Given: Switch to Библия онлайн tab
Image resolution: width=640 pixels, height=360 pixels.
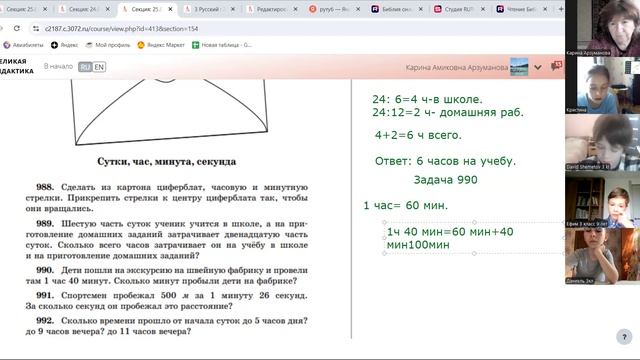Looking at the screenshot, I should 397,9.
